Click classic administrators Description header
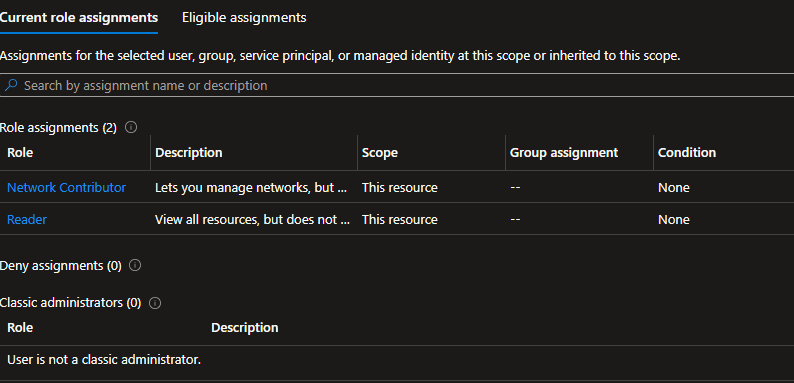This screenshot has width=794, height=383. pyautogui.click(x=245, y=328)
